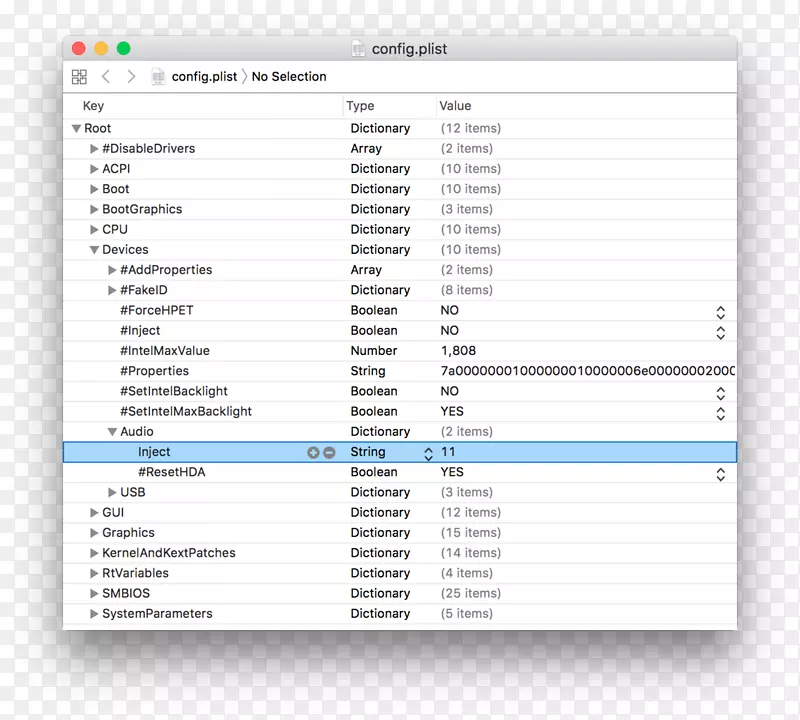
Task: Select config.plist in the path bar
Action: pyautogui.click(x=204, y=77)
